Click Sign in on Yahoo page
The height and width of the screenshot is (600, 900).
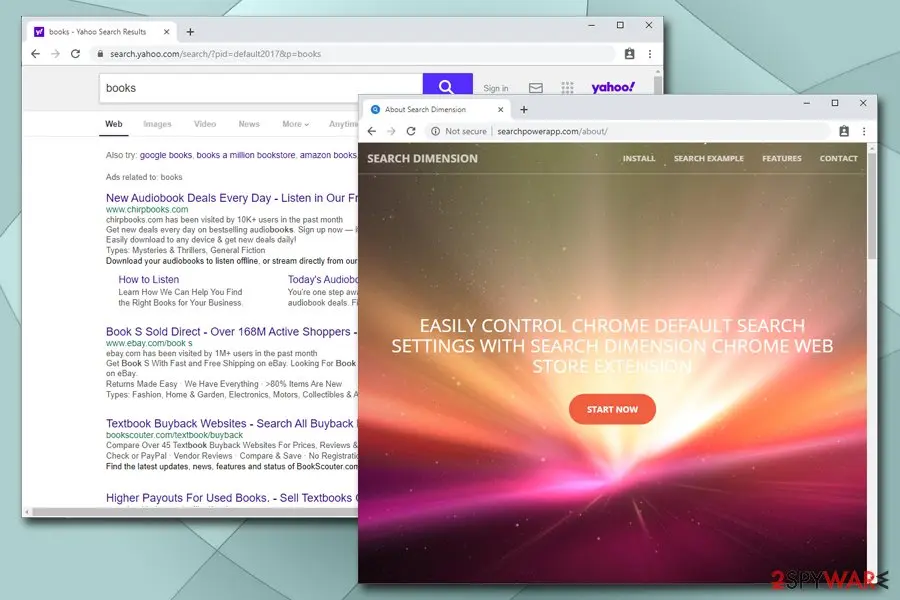[495, 88]
